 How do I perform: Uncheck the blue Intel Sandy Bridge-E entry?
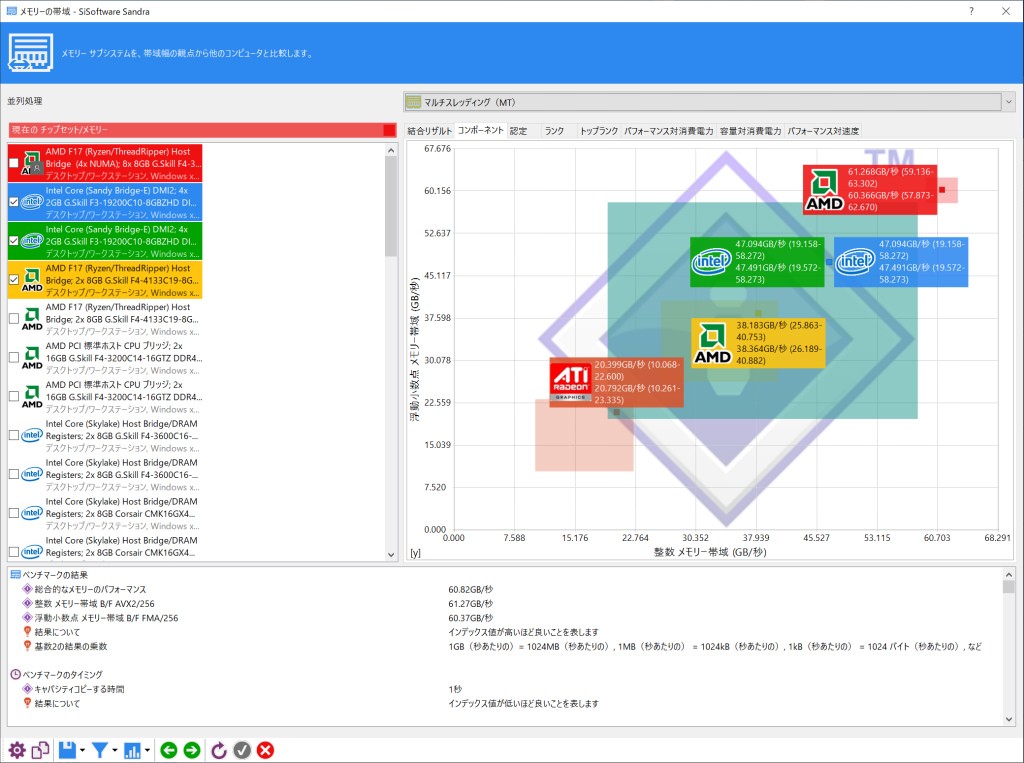(14, 201)
